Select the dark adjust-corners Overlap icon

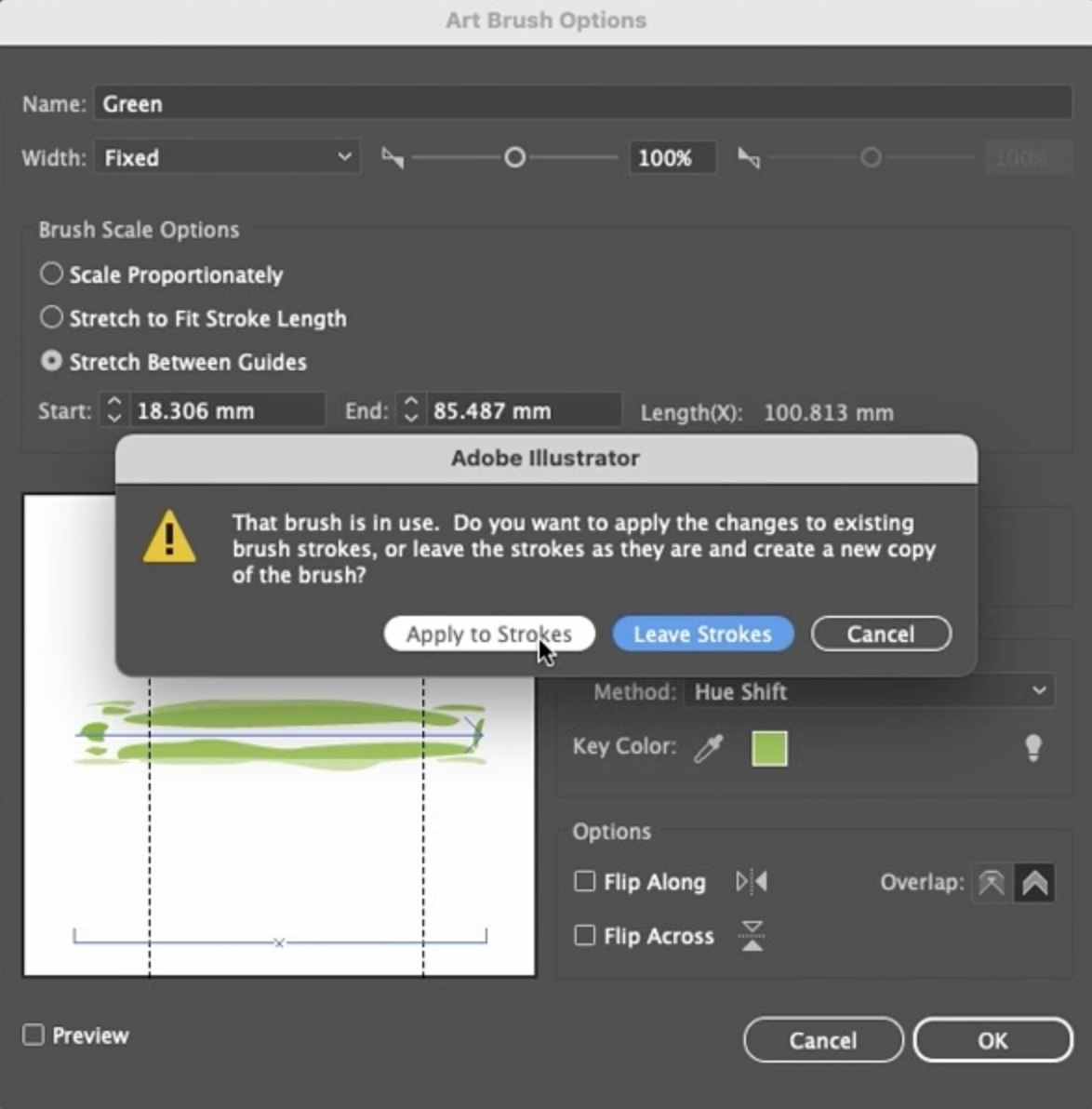coord(1034,883)
